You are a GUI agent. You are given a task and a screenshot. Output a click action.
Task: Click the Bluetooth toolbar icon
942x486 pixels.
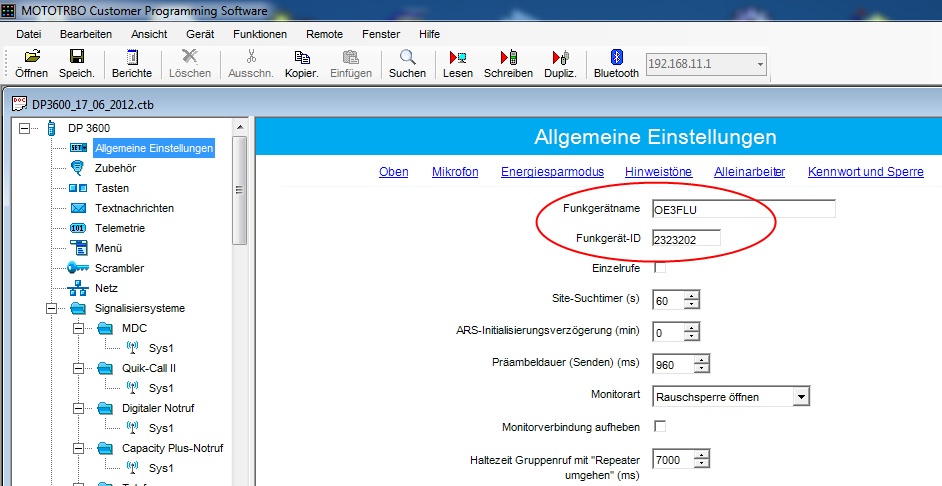point(616,57)
